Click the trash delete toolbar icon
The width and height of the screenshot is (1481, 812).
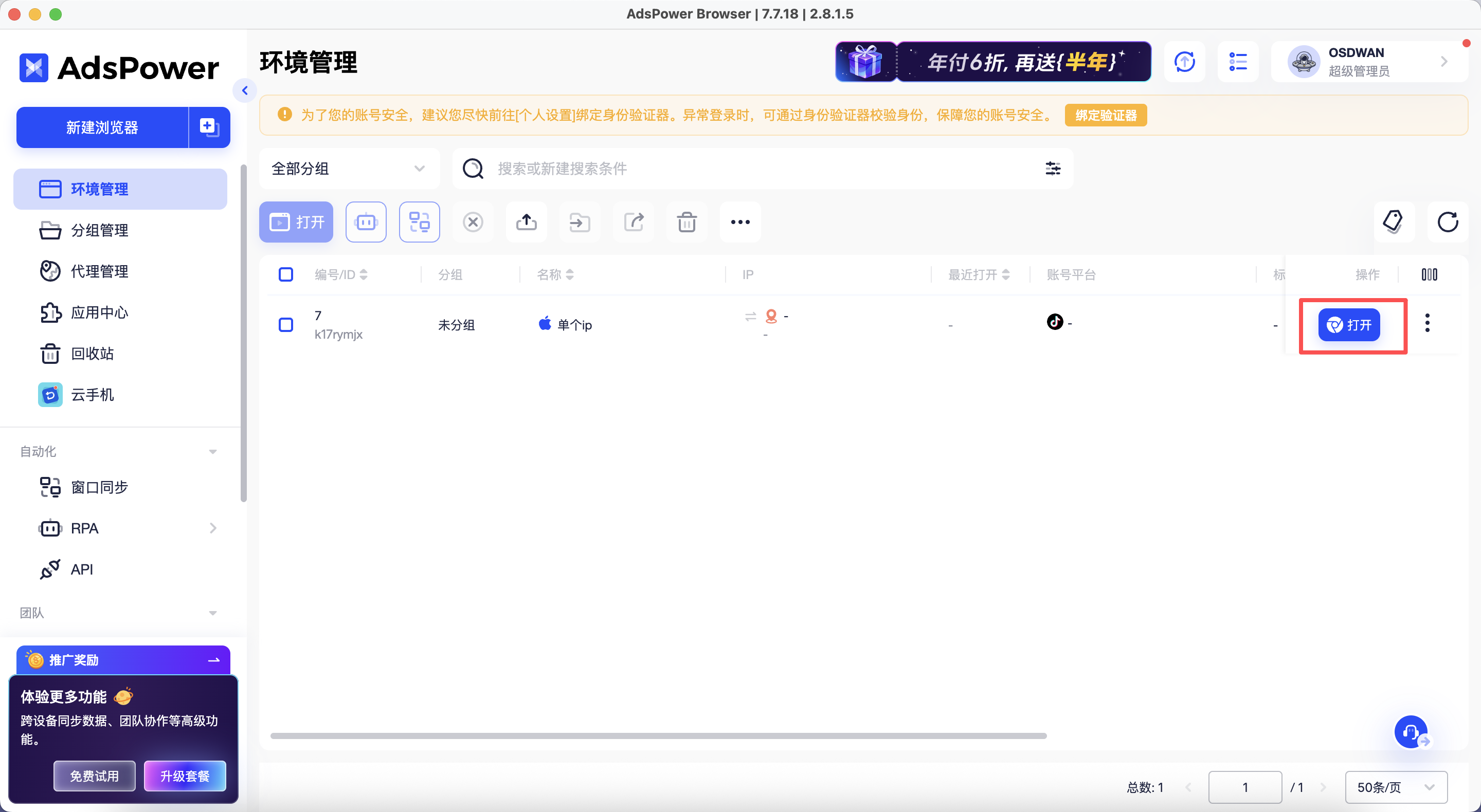click(x=687, y=222)
